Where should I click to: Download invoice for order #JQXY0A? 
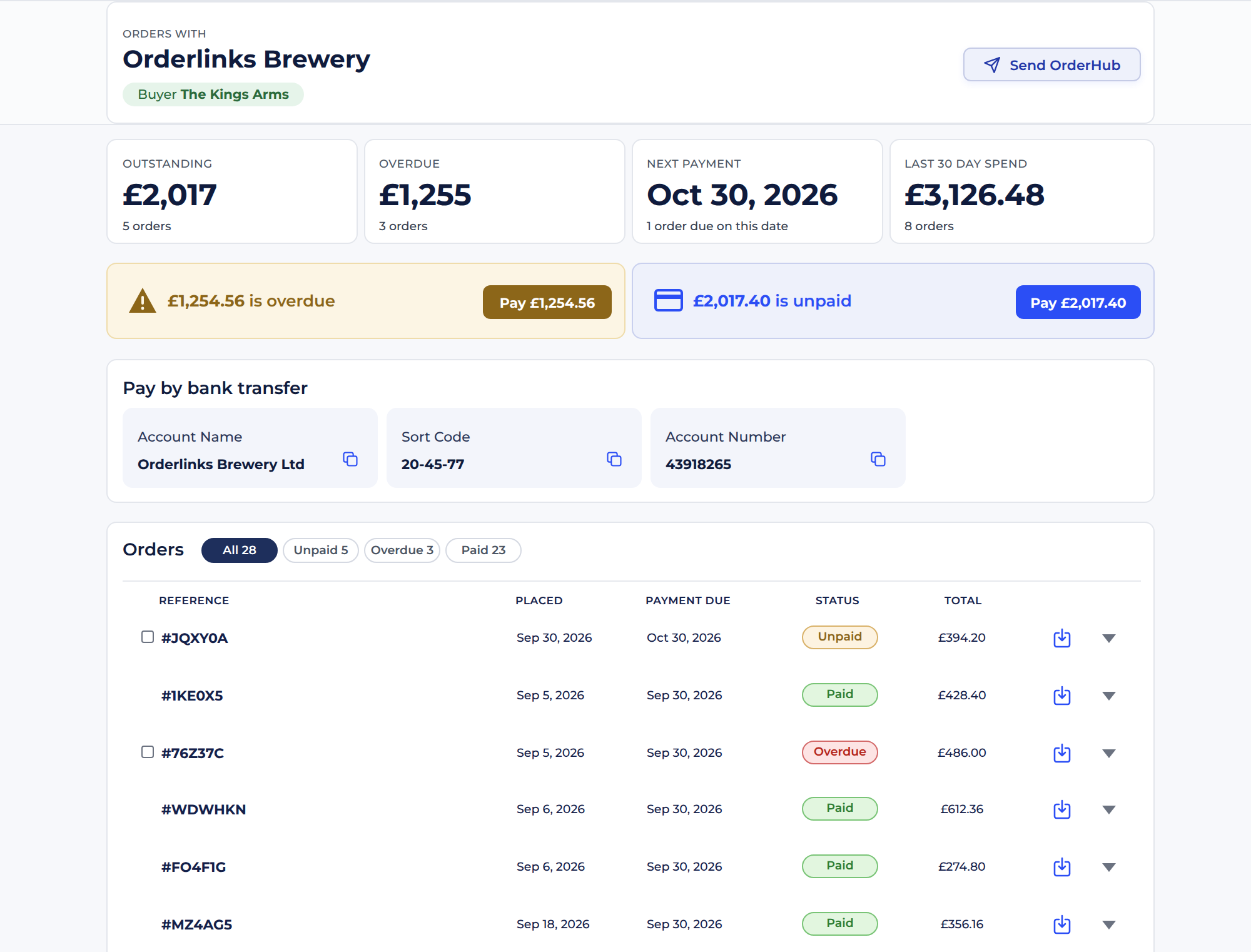pyautogui.click(x=1062, y=638)
